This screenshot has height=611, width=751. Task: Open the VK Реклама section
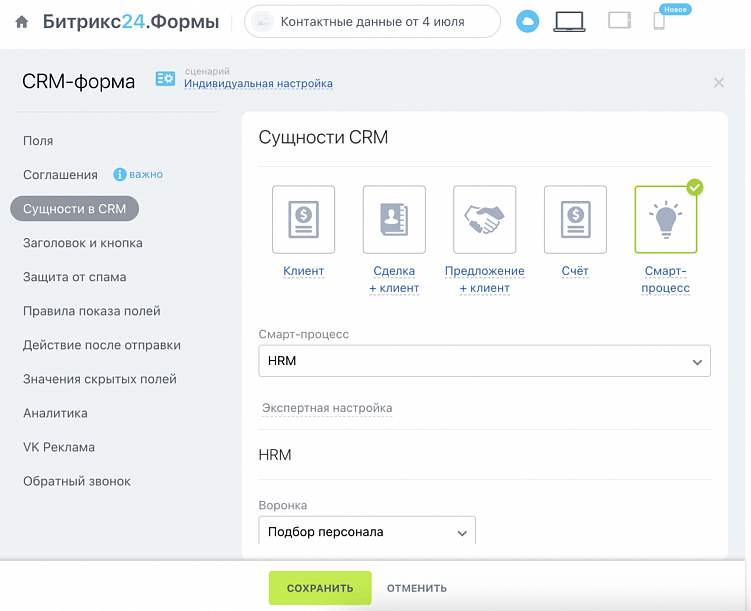click(x=59, y=447)
